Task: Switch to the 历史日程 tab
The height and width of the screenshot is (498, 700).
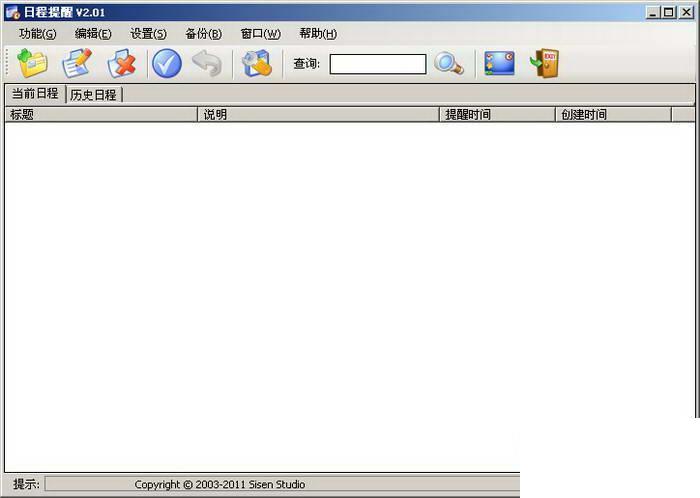Action: click(x=93, y=95)
